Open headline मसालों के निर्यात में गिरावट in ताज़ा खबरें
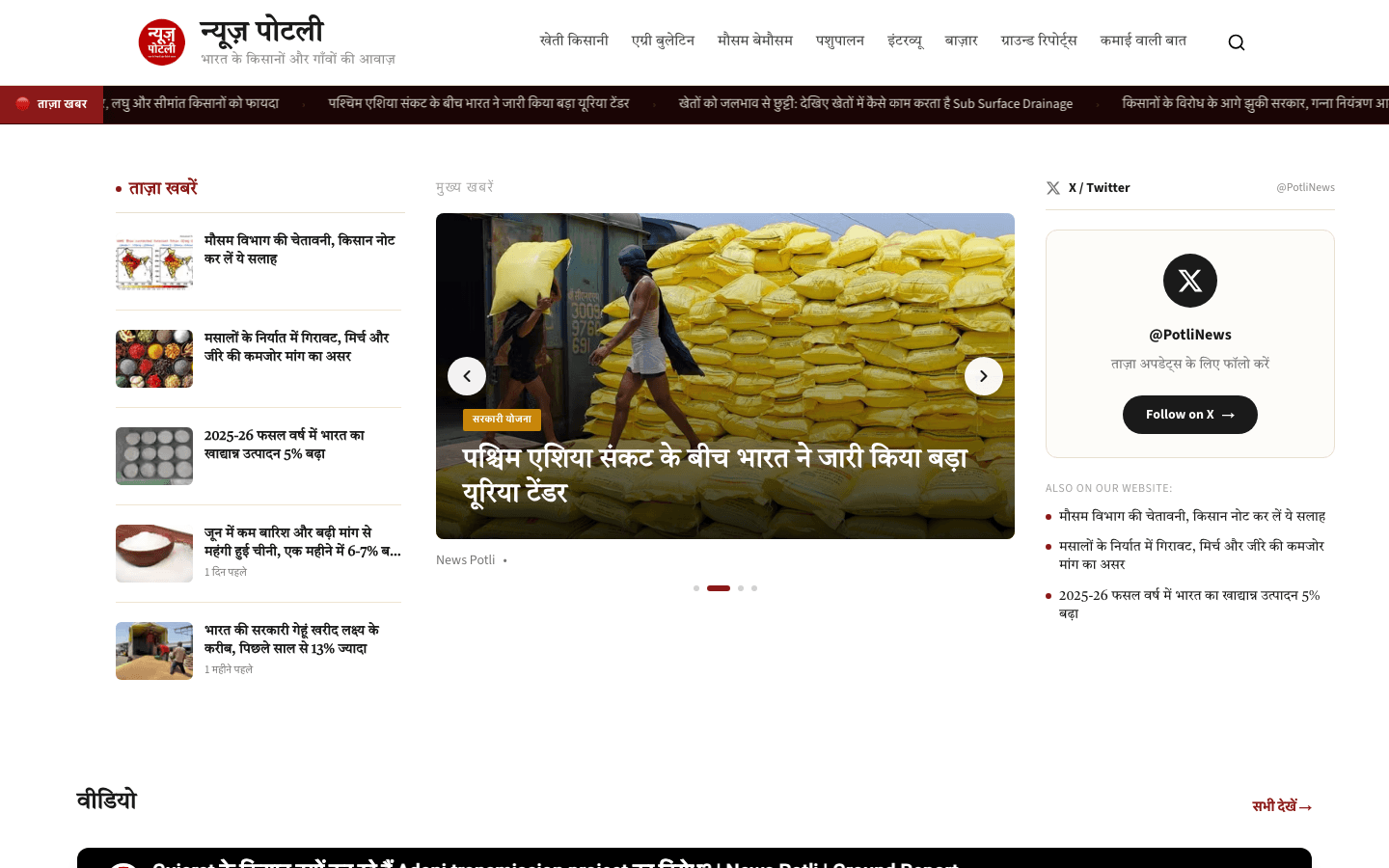 coord(297,347)
